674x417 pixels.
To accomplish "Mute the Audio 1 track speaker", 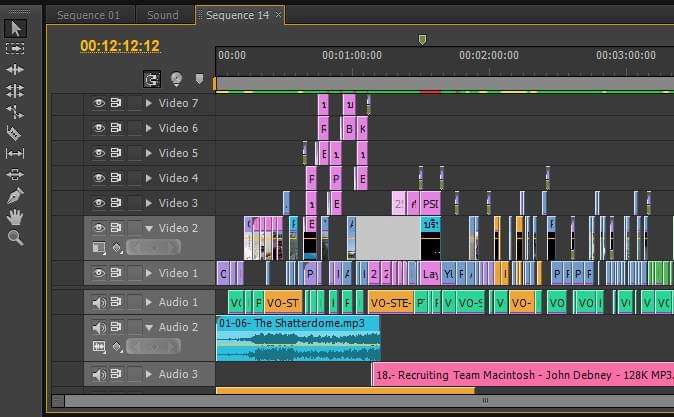I will coord(99,303).
